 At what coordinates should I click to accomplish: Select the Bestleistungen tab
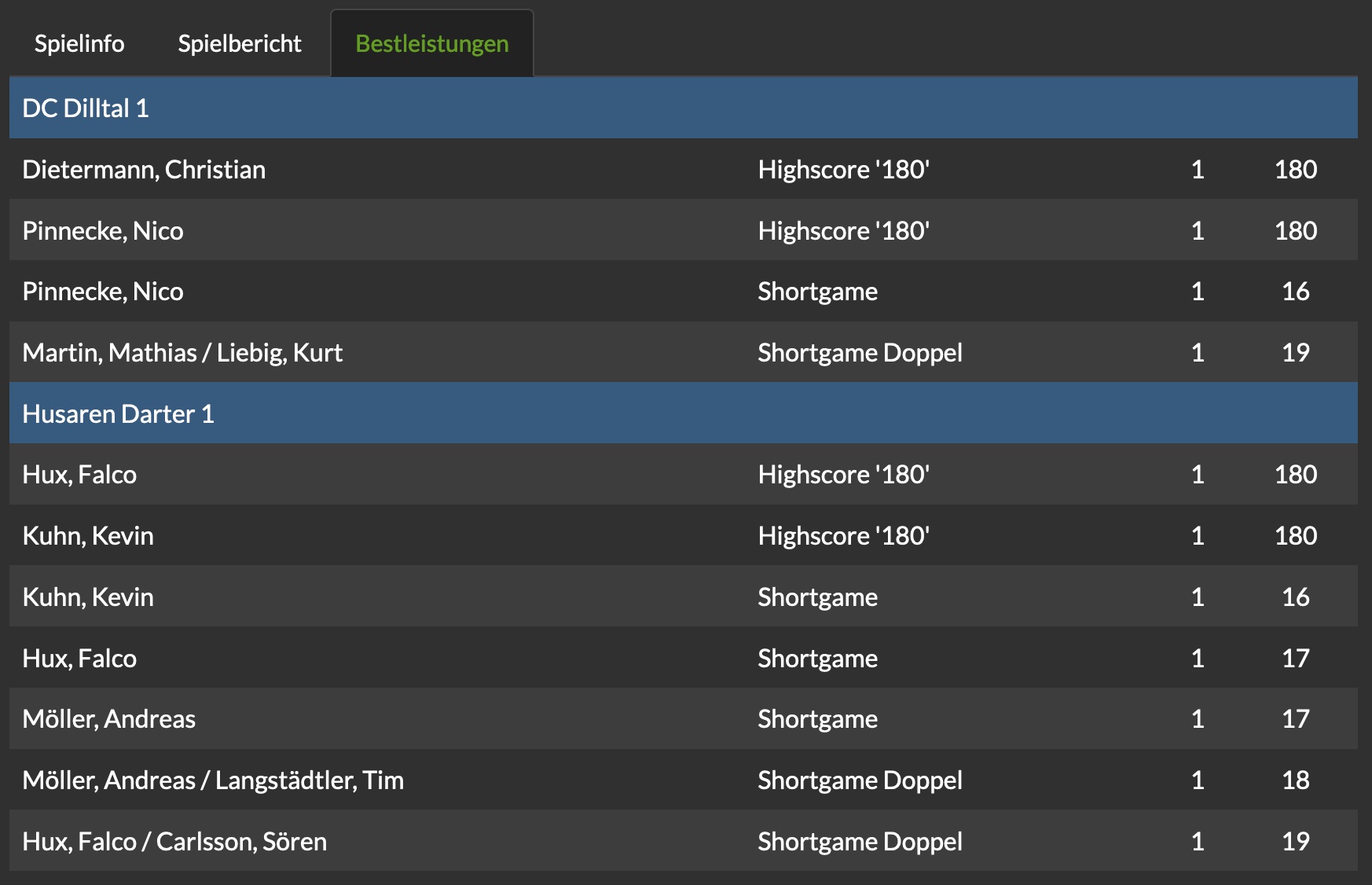point(432,43)
